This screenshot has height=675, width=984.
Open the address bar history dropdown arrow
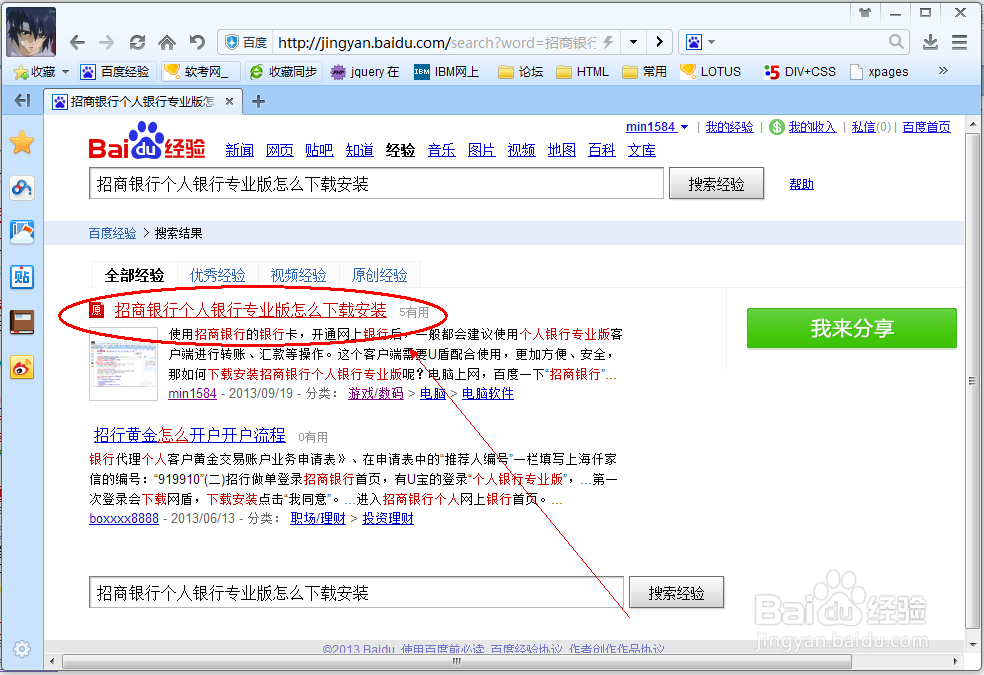tap(633, 41)
